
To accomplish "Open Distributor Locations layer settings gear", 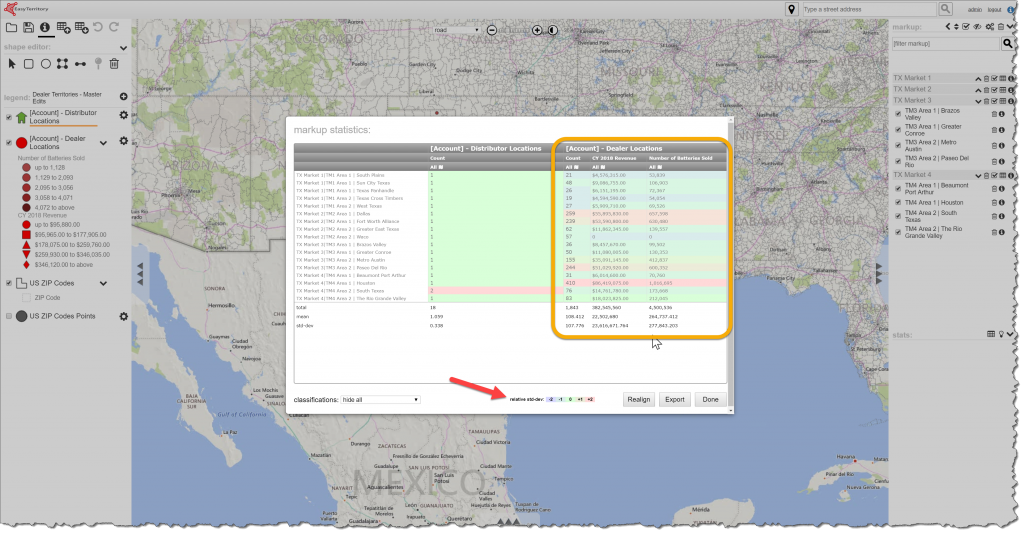I will (123, 115).
